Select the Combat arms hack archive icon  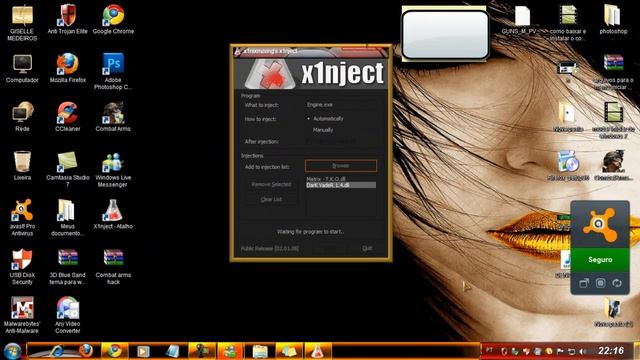[113, 267]
